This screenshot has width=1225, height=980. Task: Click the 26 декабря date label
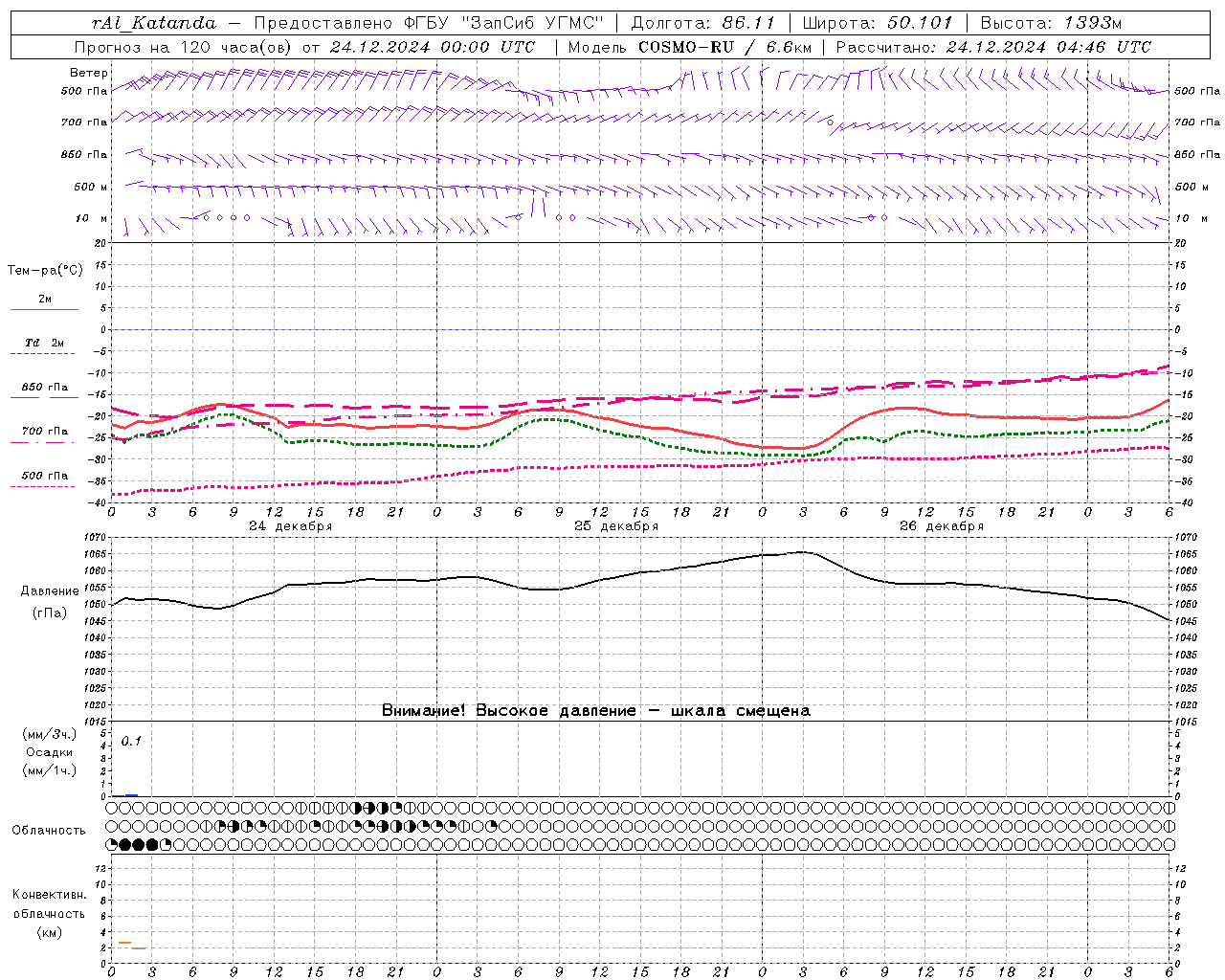tap(941, 526)
